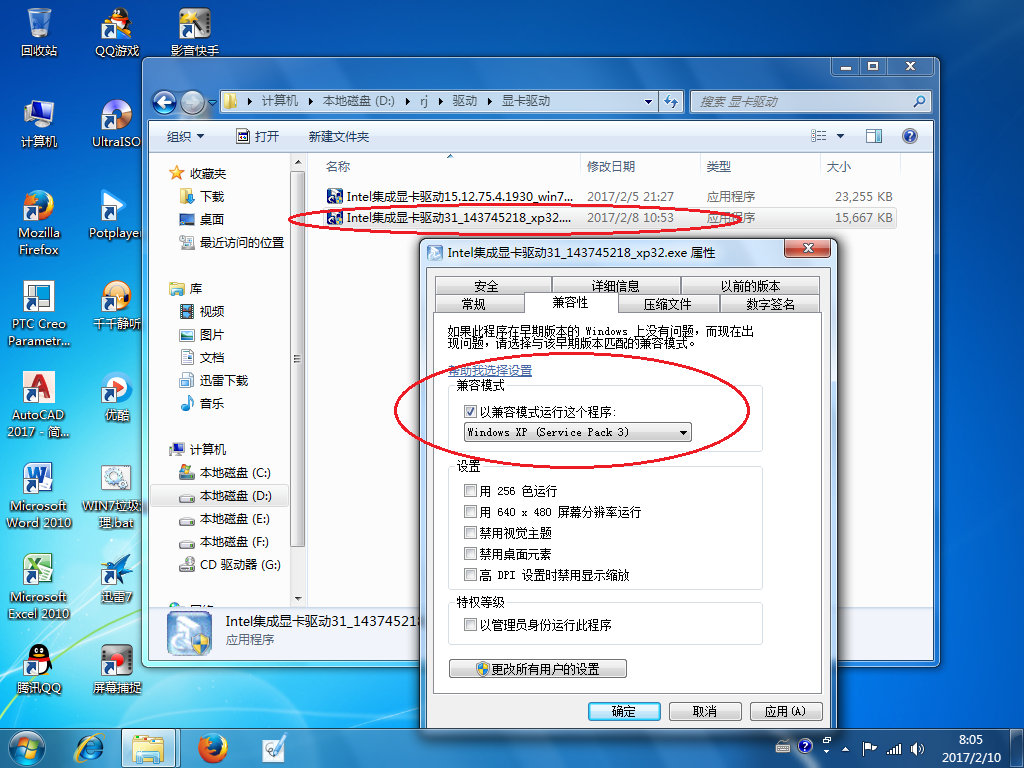Open Internet Explorer from taskbar
This screenshot has width=1024, height=768.
pos(89,748)
